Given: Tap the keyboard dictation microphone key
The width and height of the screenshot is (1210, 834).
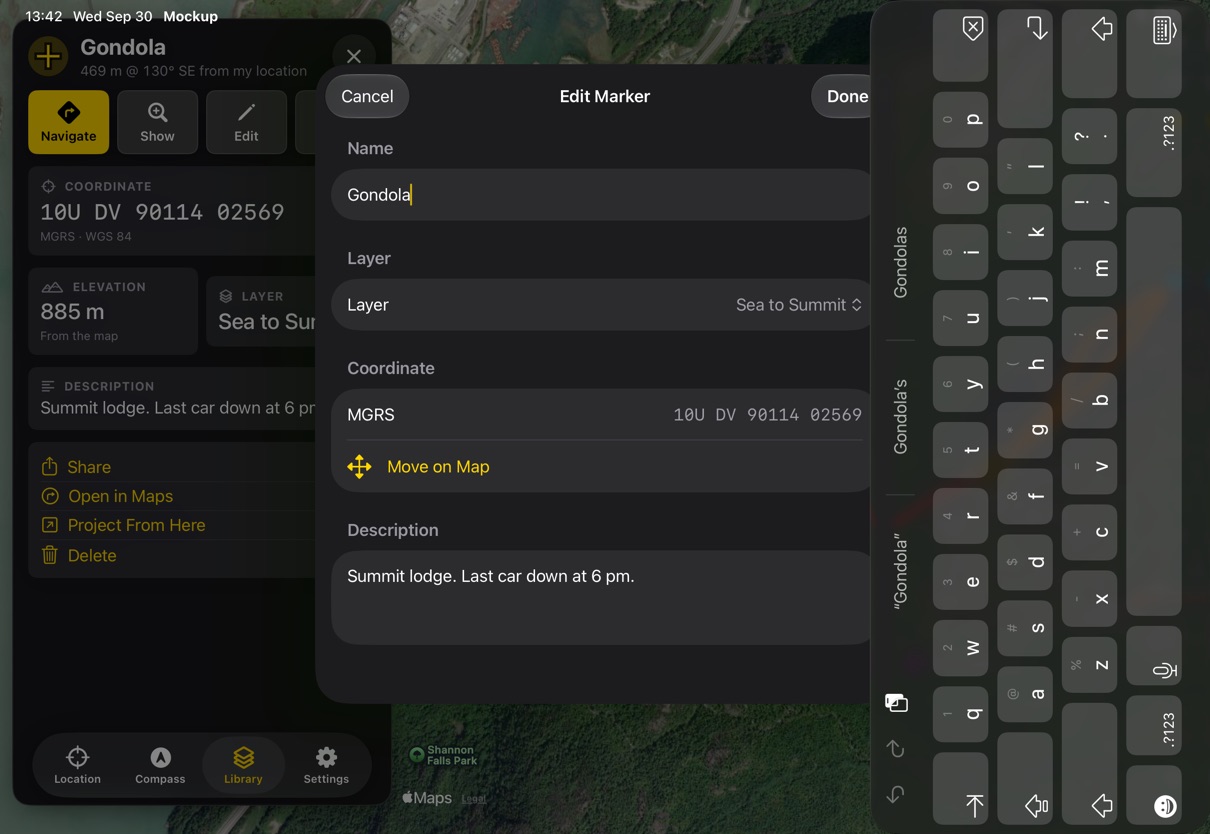Looking at the screenshot, I should (x=1154, y=656).
